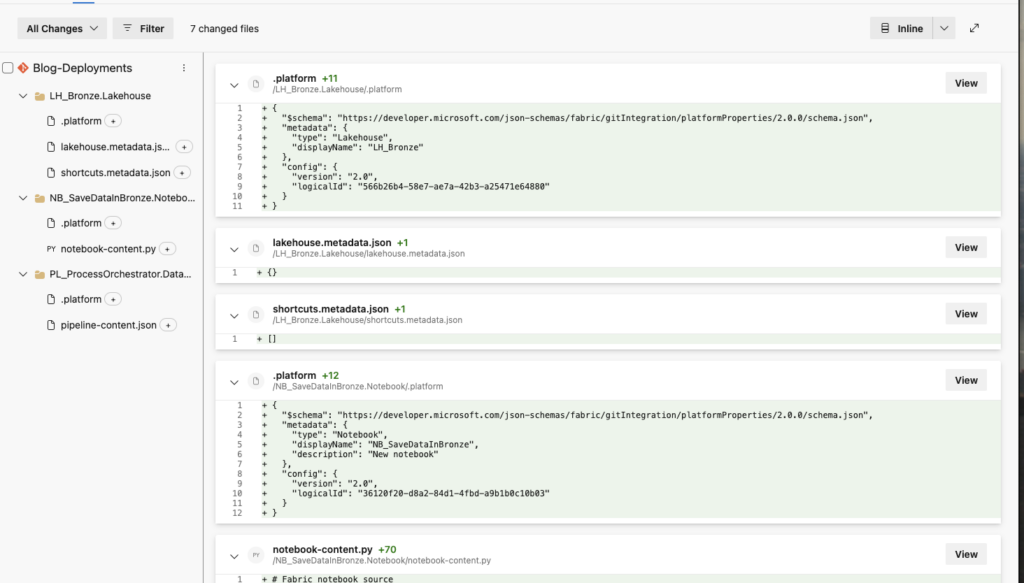Click the file icon in shortcuts.metadata.json diff header

[255, 314]
